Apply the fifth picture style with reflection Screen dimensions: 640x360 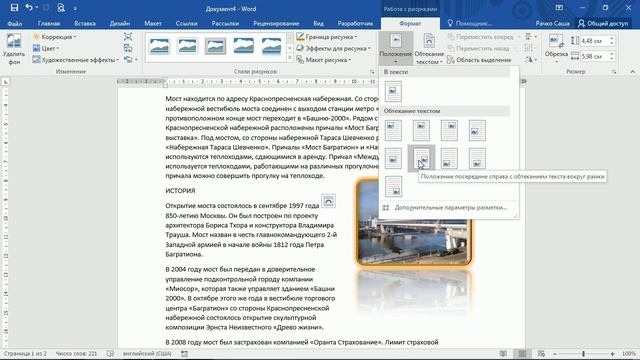271,46
